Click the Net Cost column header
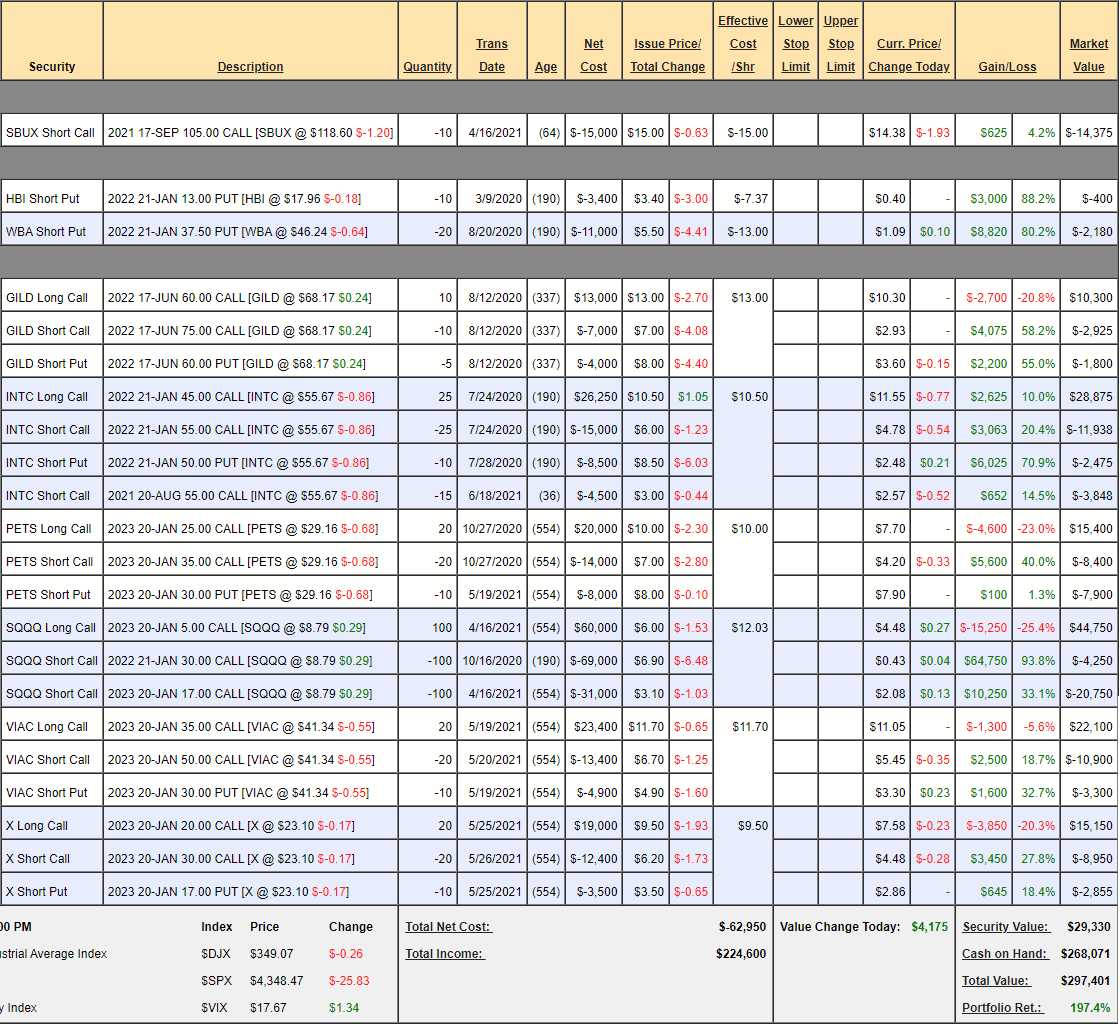Viewport: 1120px width, 1024px height. (593, 55)
